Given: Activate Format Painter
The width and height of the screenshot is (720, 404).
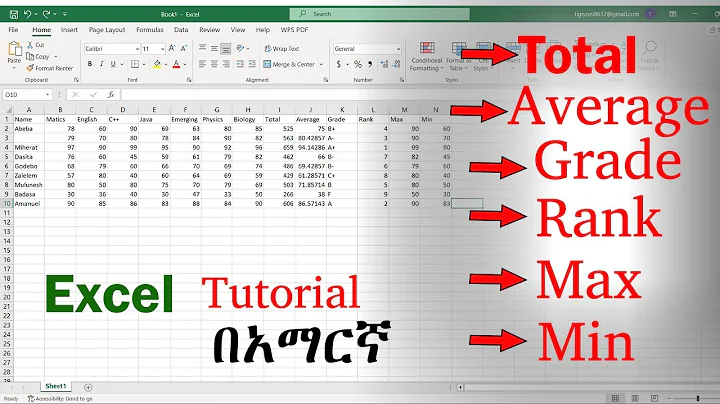Looking at the screenshot, I should [50, 68].
